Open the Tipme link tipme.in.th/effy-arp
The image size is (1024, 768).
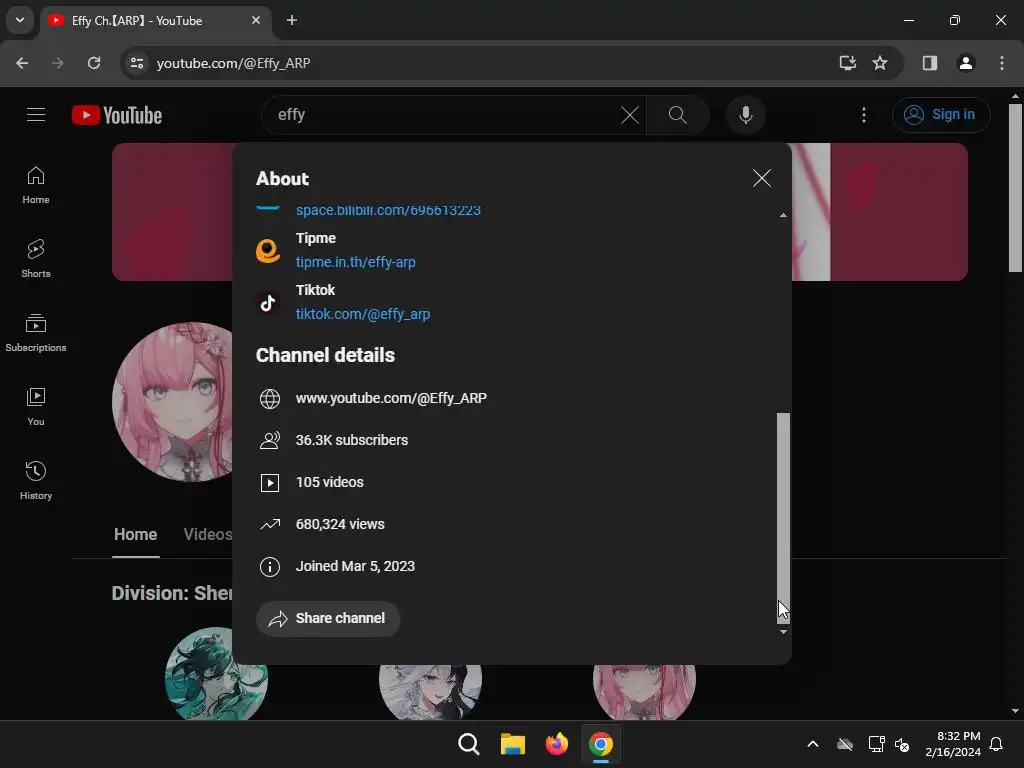[355, 262]
